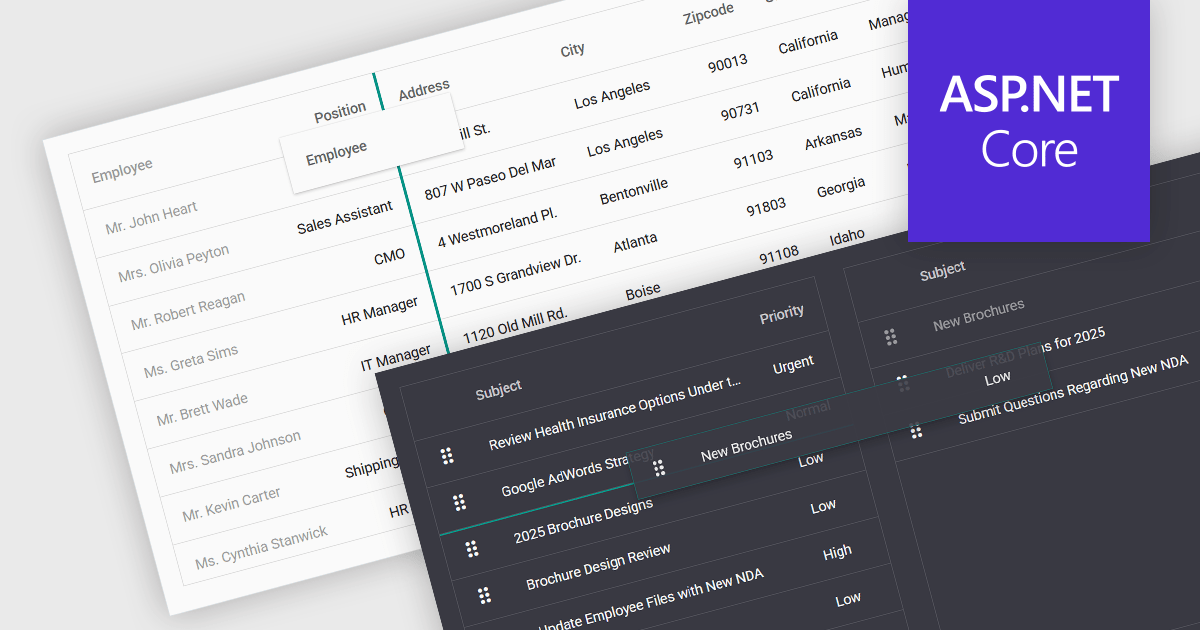Click the Address column header

point(424,90)
